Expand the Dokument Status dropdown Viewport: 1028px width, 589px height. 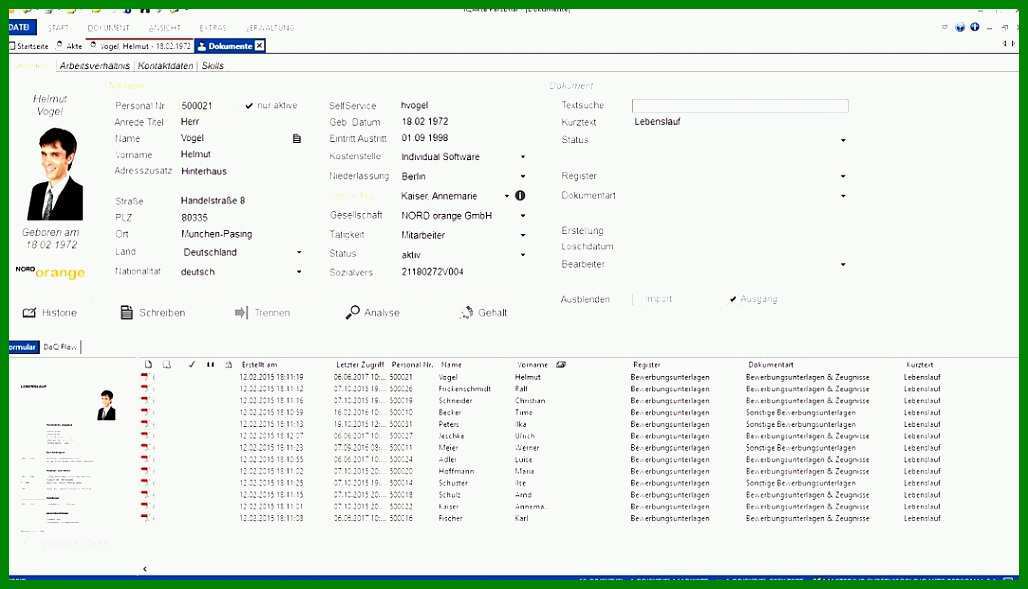pos(843,140)
